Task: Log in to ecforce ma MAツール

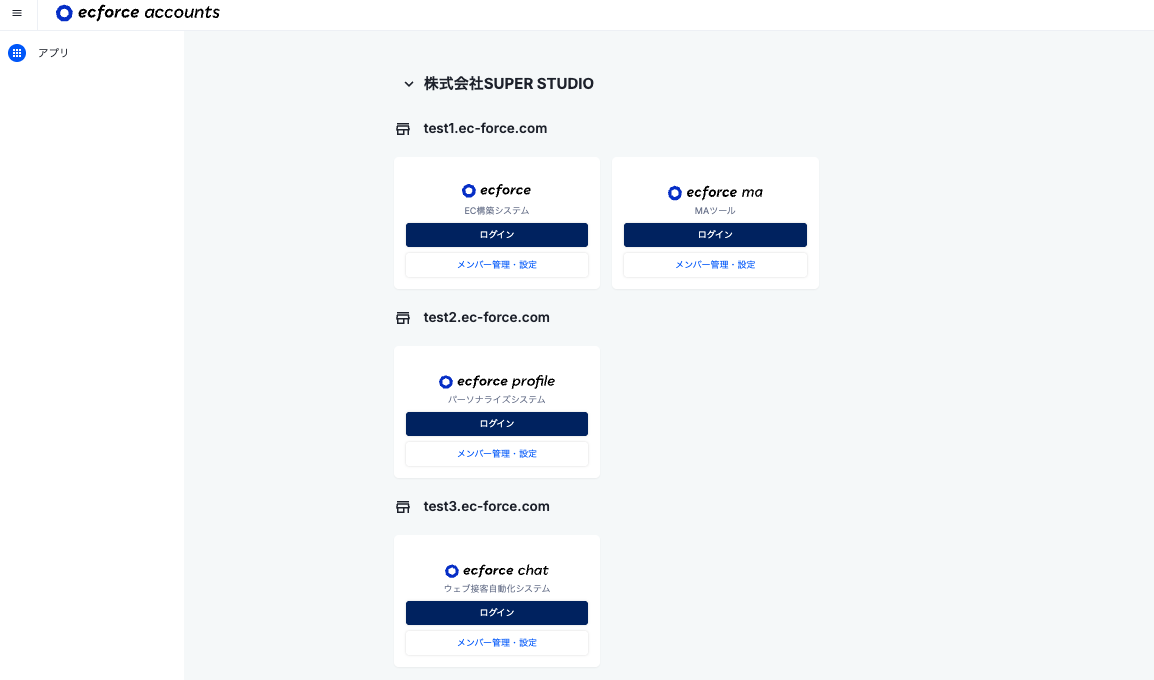Action: point(715,234)
